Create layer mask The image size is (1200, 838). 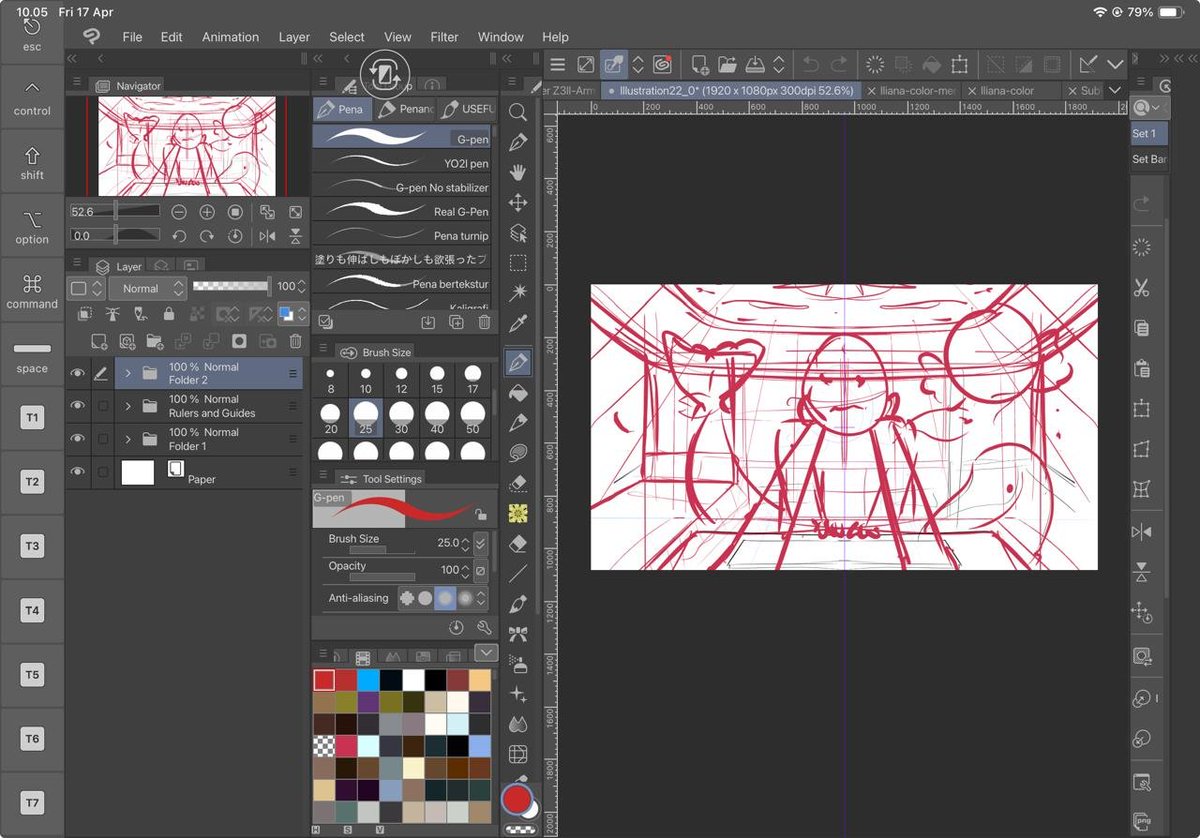point(239,341)
